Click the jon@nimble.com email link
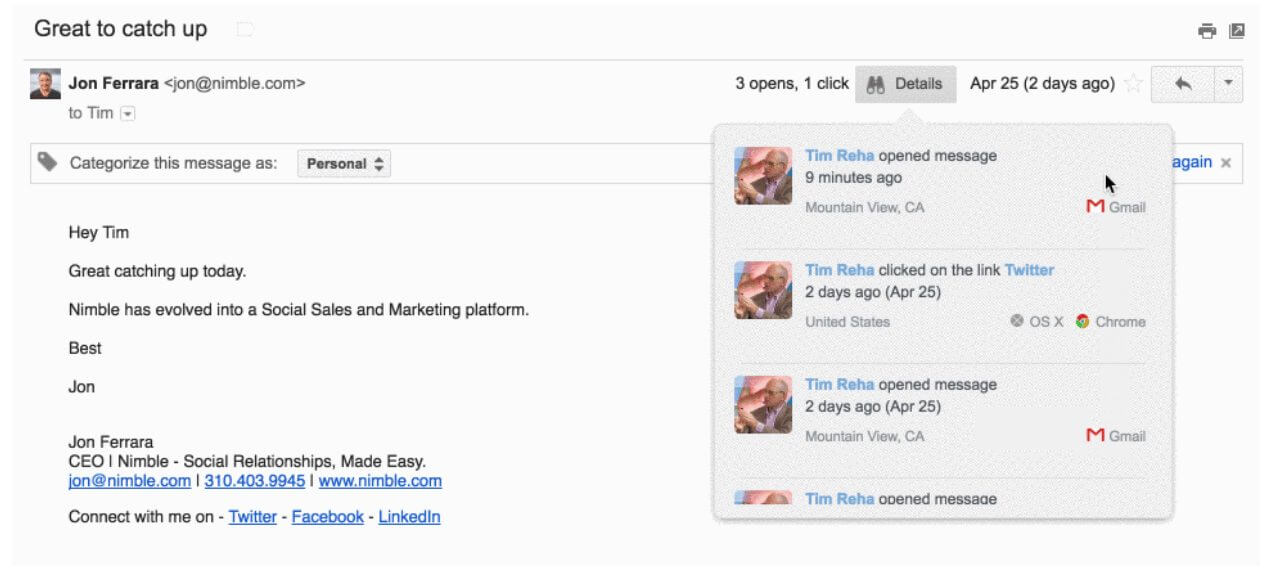 [129, 481]
